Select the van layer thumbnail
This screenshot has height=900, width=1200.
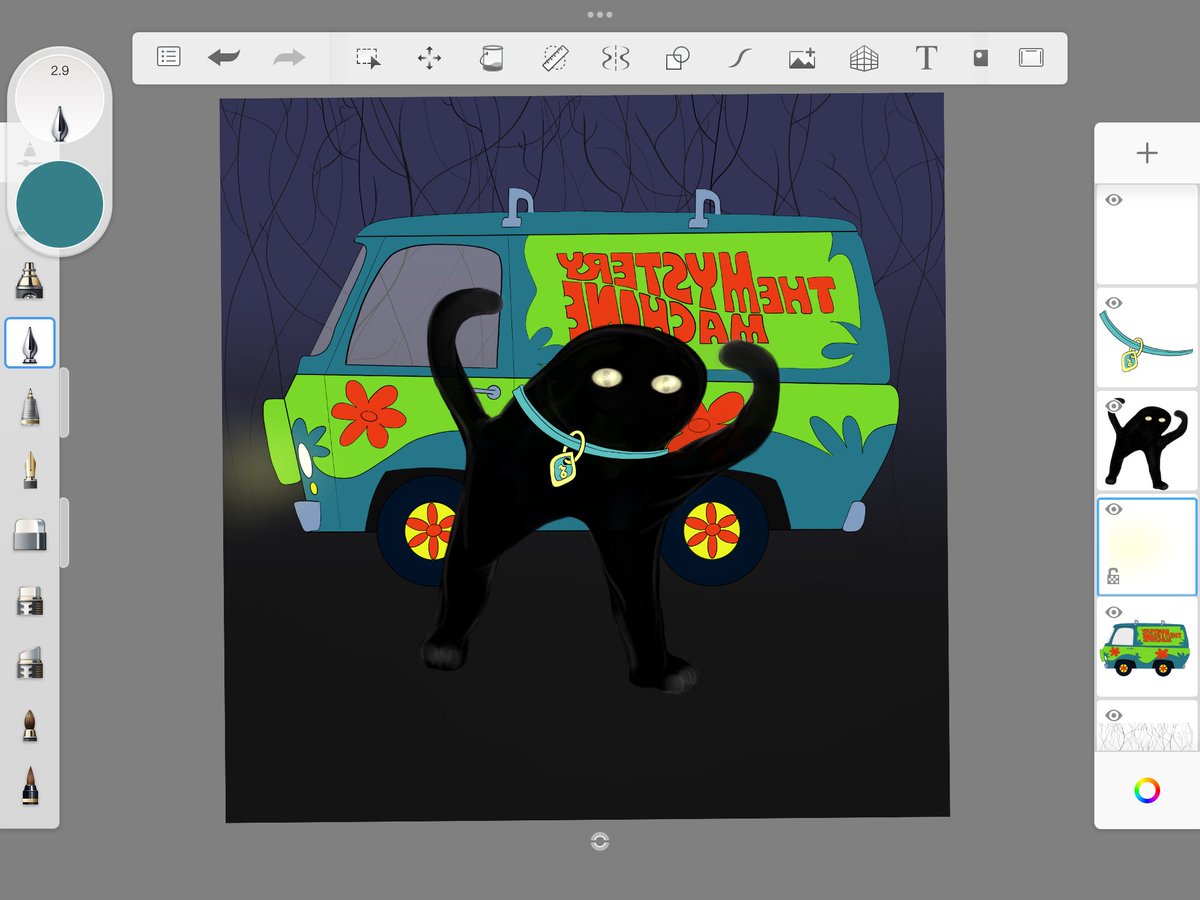(x=1147, y=647)
